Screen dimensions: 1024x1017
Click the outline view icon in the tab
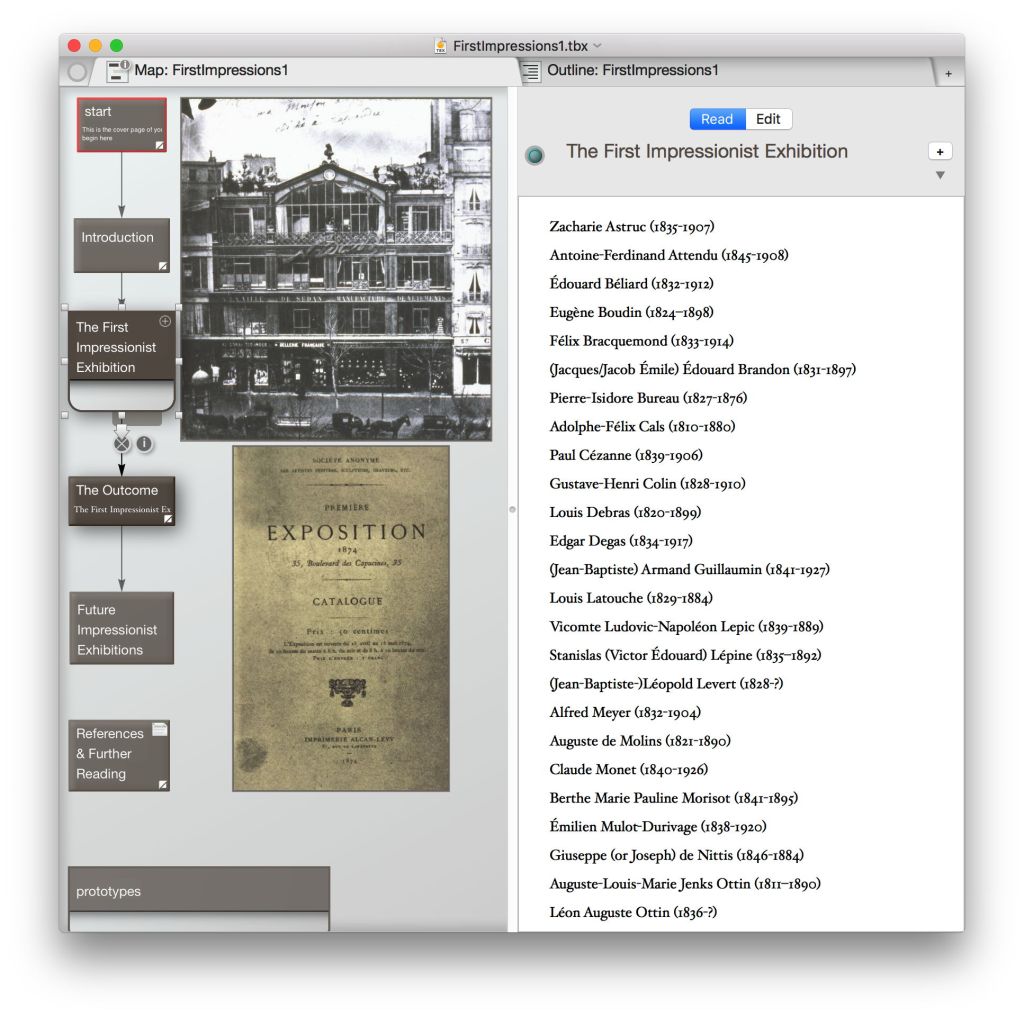point(532,71)
